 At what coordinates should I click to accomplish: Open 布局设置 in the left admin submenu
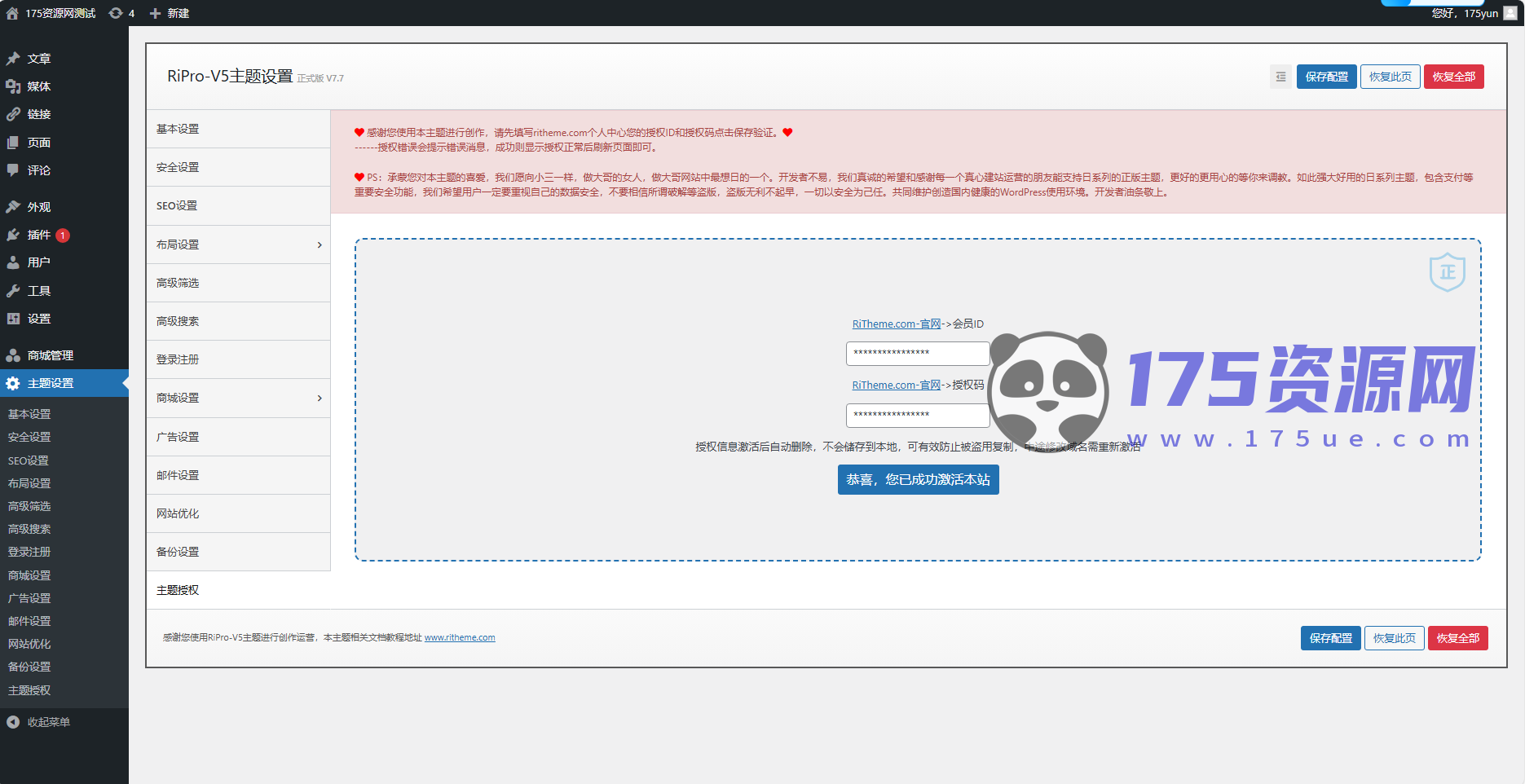29,483
